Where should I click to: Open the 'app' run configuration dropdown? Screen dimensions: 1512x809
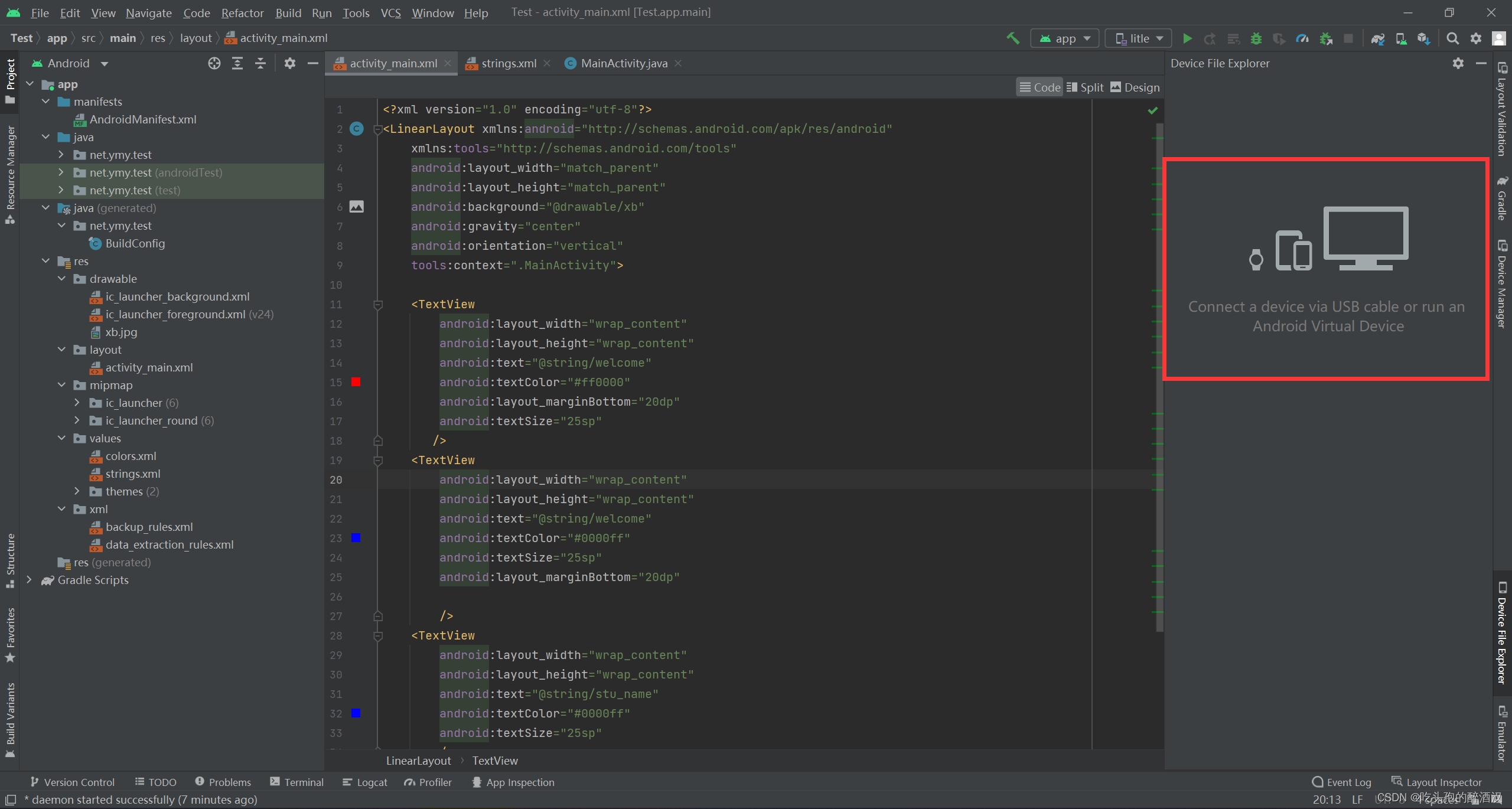[1064, 38]
